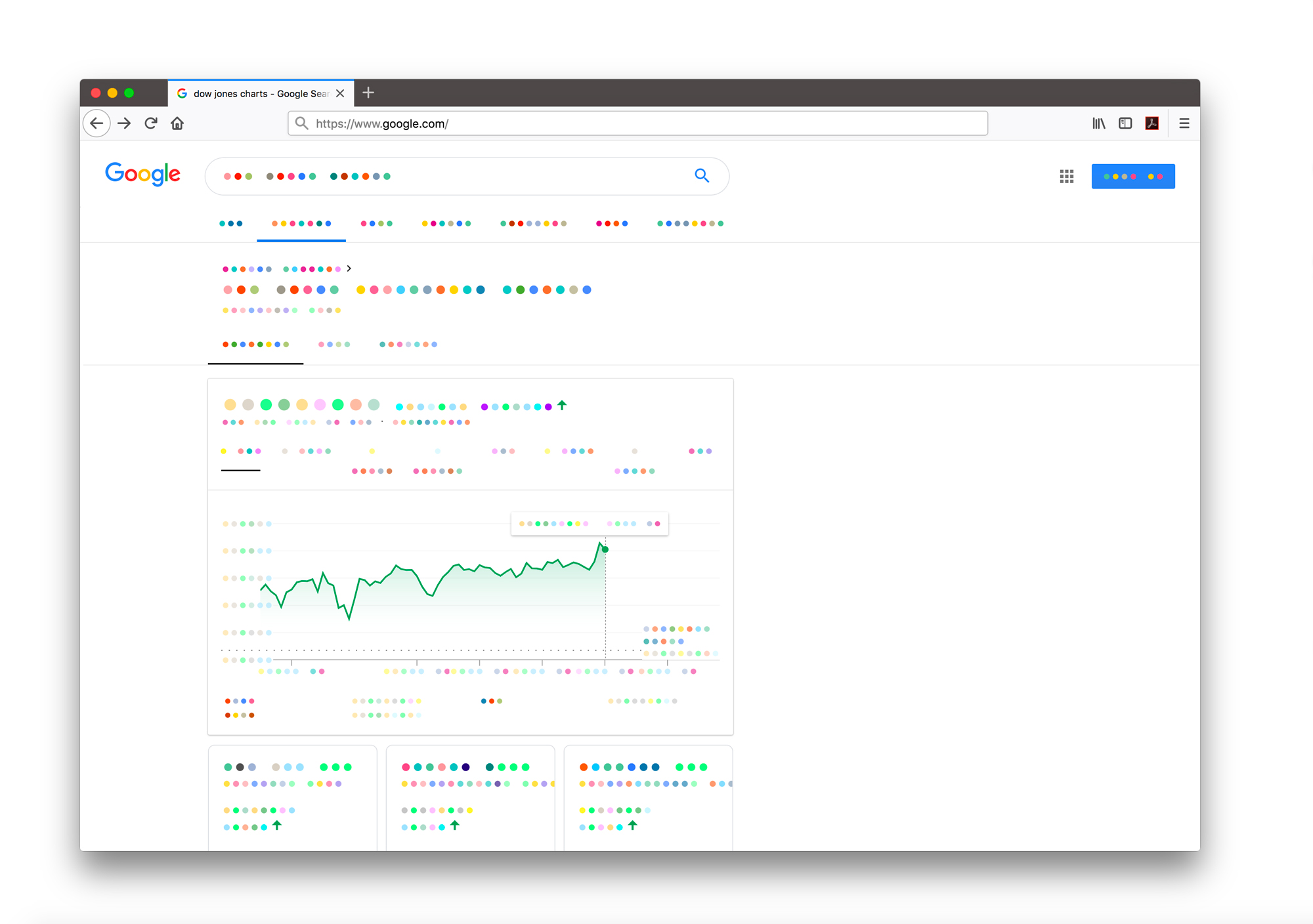Open the Firefox library icon

click(x=1098, y=123)
